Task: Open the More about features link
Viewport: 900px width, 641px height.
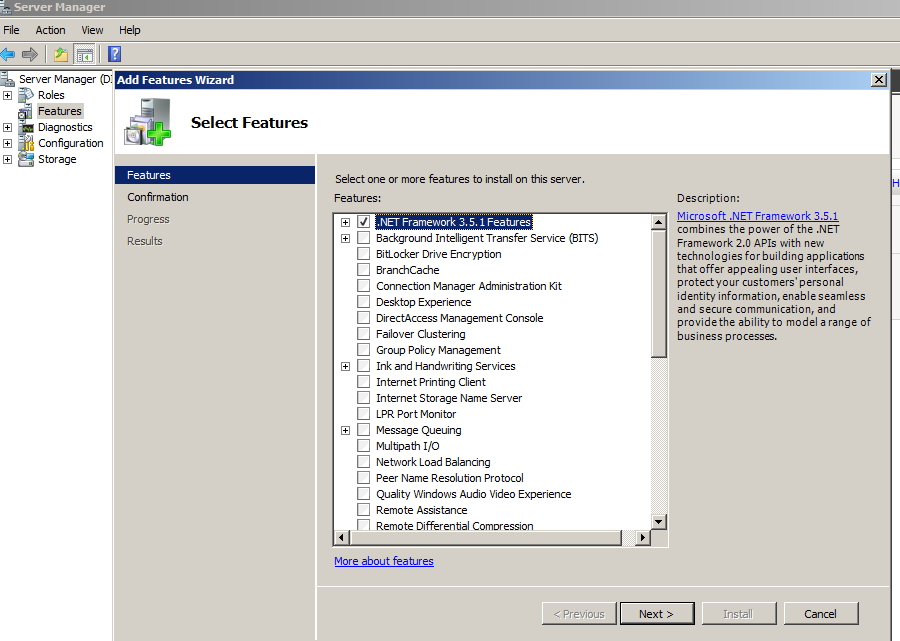Action: point(384,561)
